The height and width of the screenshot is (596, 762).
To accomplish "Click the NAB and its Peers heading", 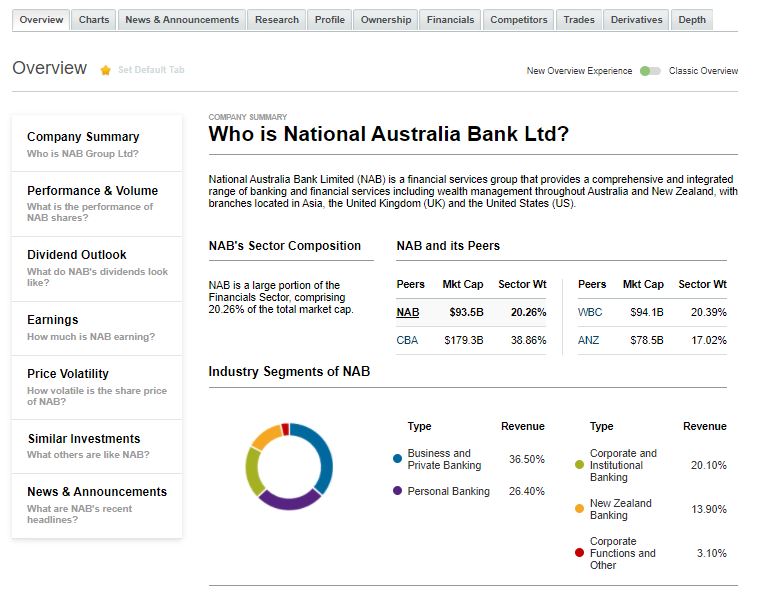I will (x=448, y=246).
